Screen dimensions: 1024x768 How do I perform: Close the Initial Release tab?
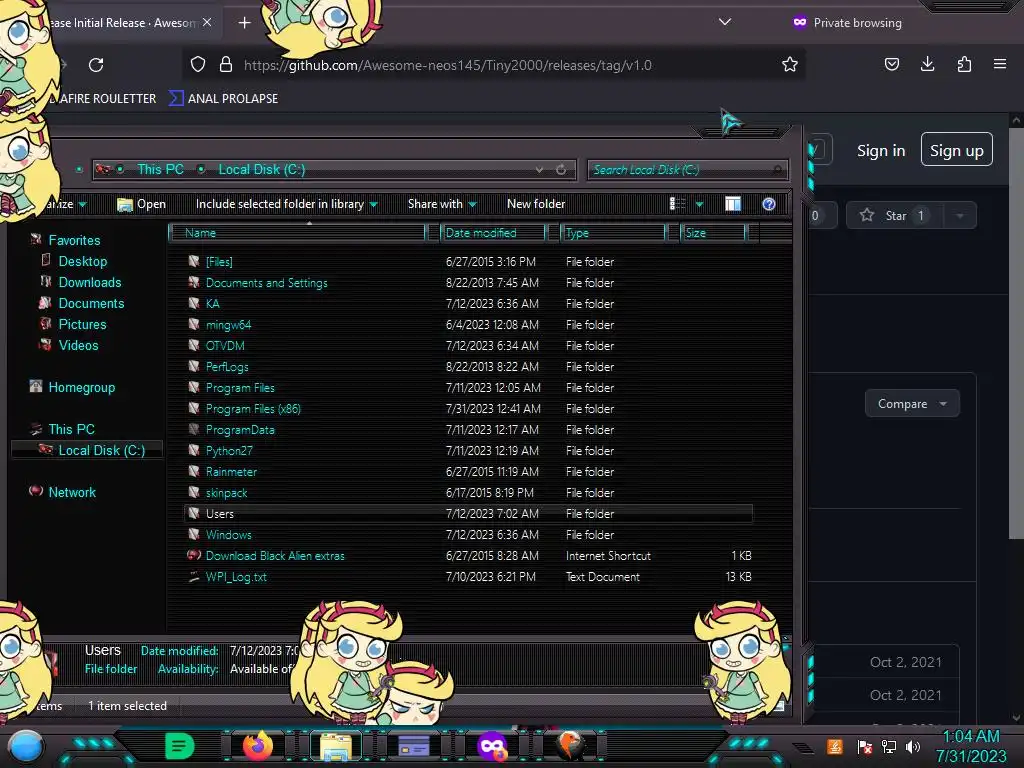[x=207, y=22]
